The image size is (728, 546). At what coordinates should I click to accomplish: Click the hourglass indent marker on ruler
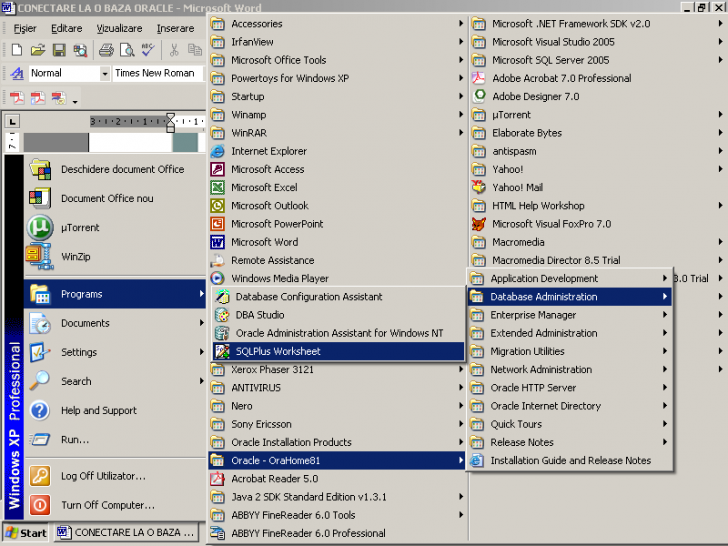coord(170,123)
